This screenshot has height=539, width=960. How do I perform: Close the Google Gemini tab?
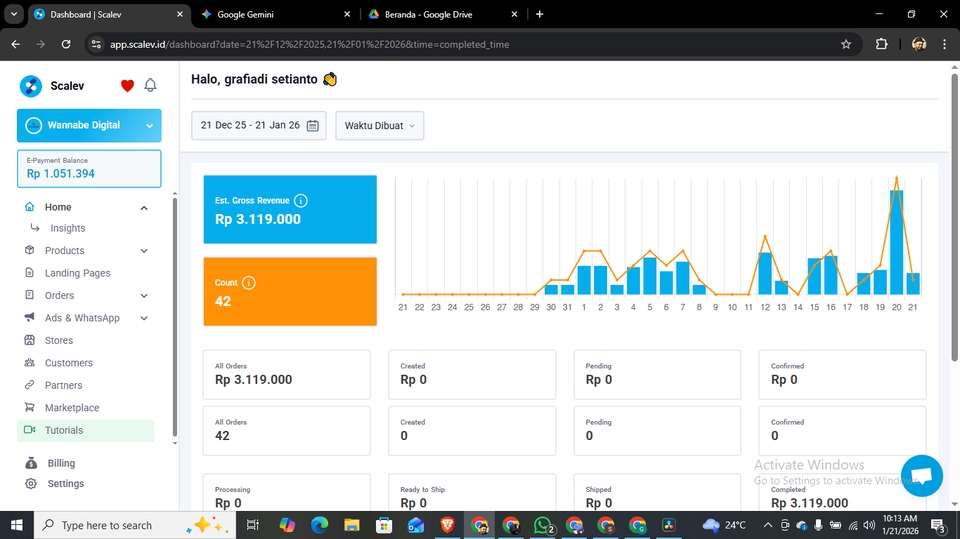[x=347, y=14]
